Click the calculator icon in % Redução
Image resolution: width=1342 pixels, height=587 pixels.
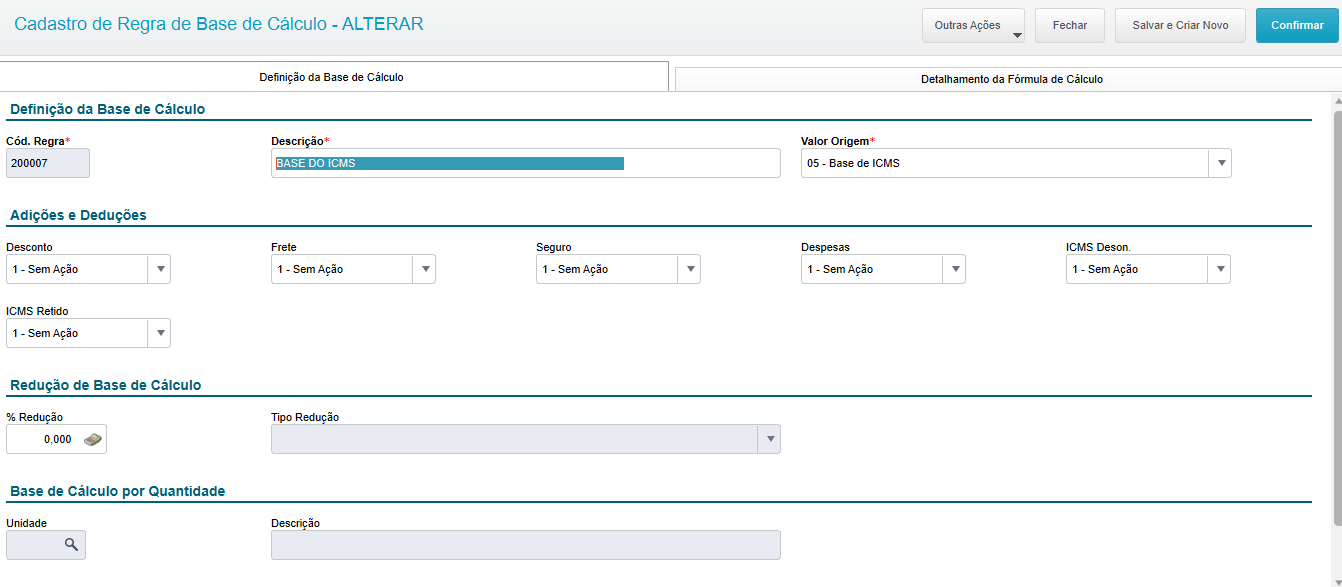click(93, 439)
